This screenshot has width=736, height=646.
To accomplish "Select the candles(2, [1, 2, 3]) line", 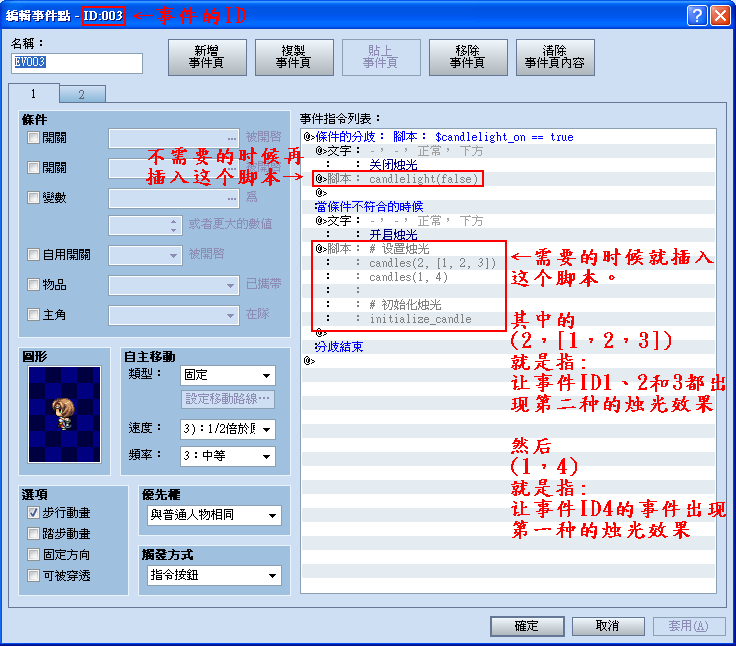I will [x=508, y=263].
